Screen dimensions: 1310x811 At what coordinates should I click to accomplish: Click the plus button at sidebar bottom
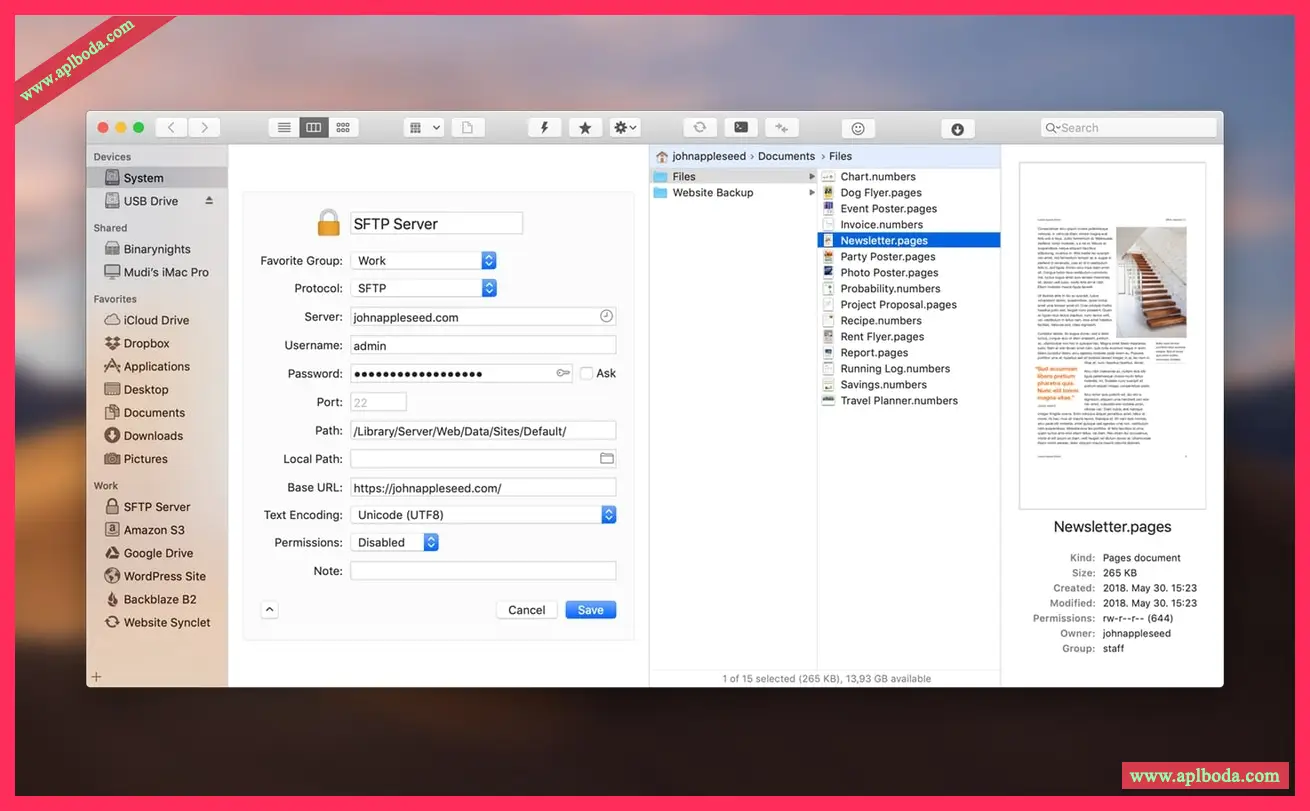pyautogui.click(x=97, y=677)
